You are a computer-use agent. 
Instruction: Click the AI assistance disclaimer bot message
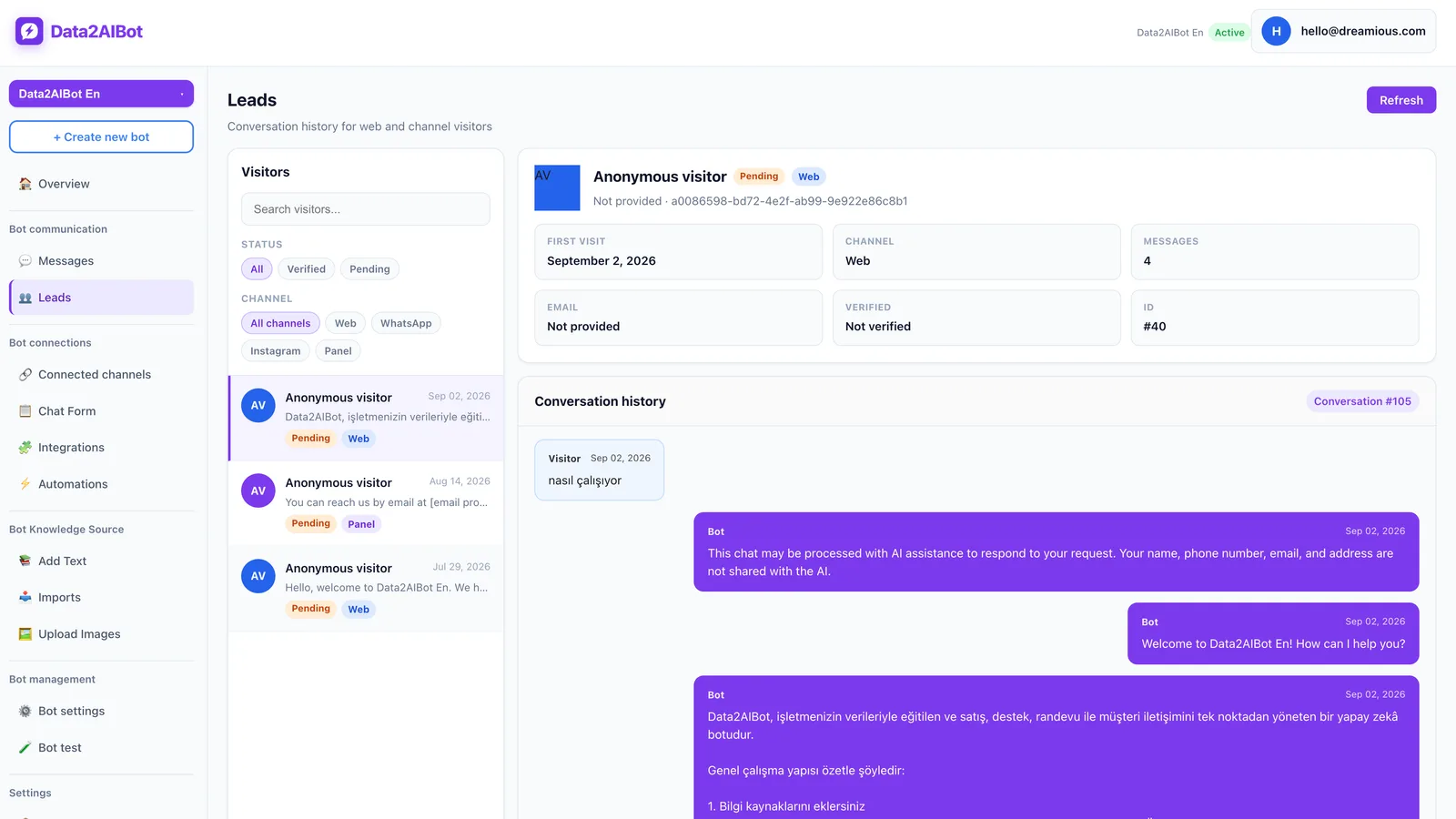pyautogui.click(x=1056, y=552)
